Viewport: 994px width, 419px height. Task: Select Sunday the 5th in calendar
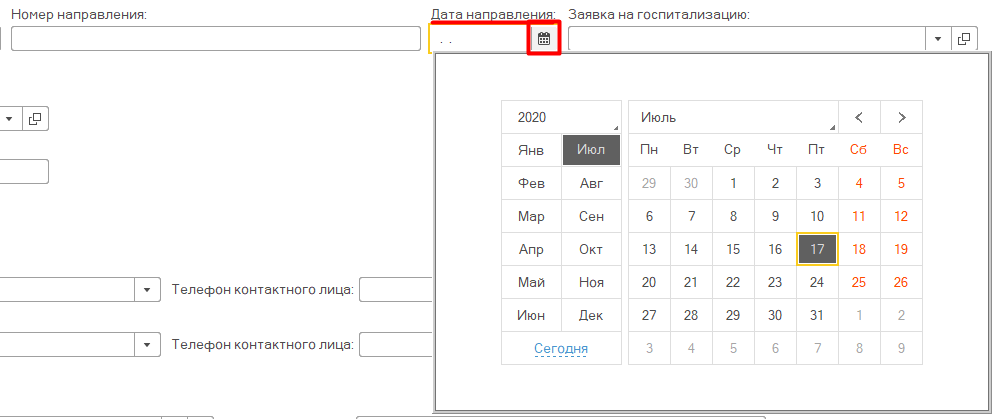(x=901, y=183)
